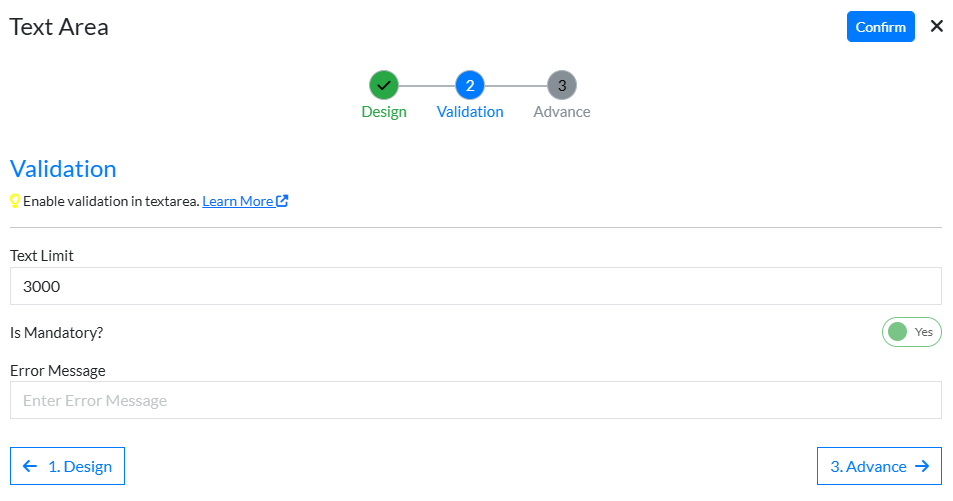Go back using the 1. Design button

(67, 466)
